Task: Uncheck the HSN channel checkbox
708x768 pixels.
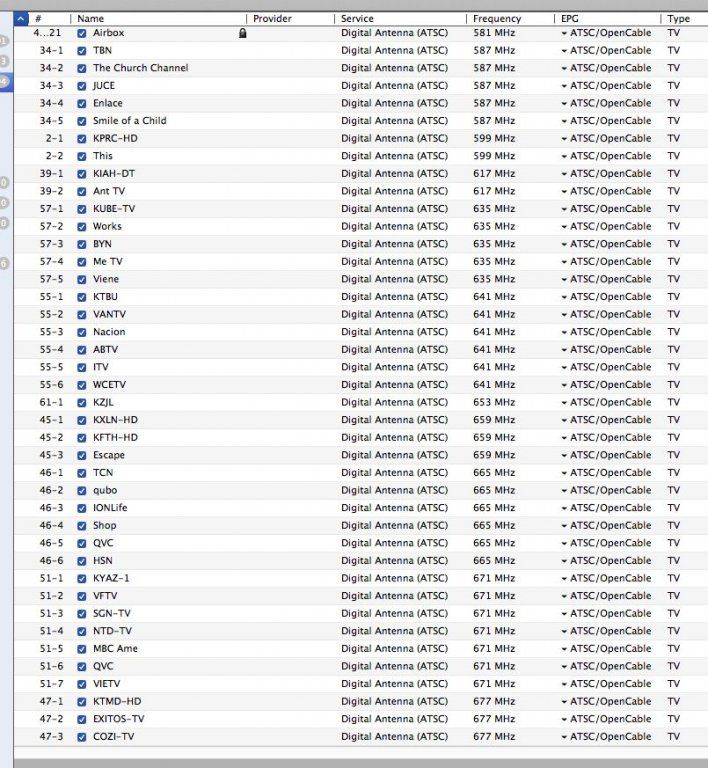Action: pos(82,561)
